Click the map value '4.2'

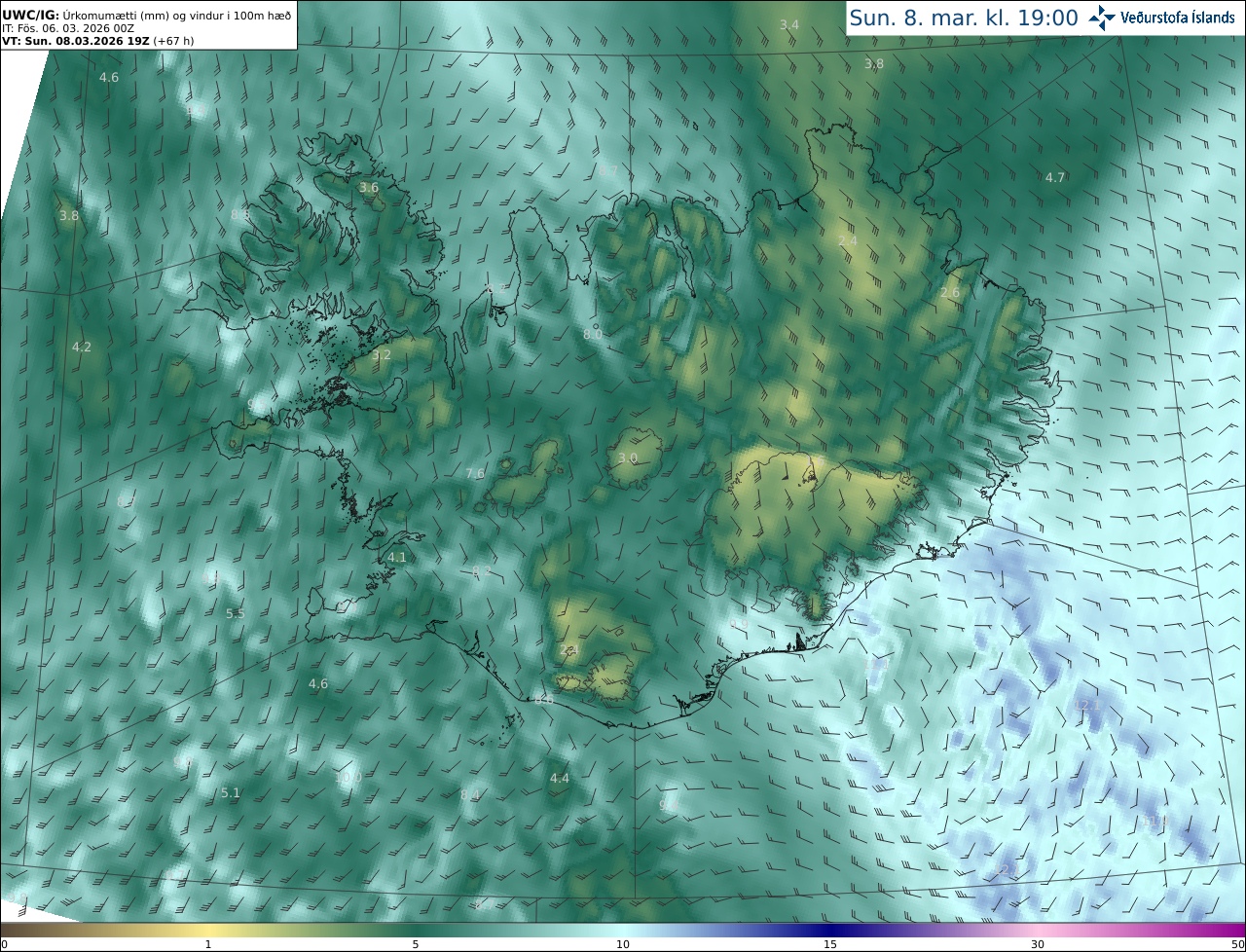(x=82, y=347)
